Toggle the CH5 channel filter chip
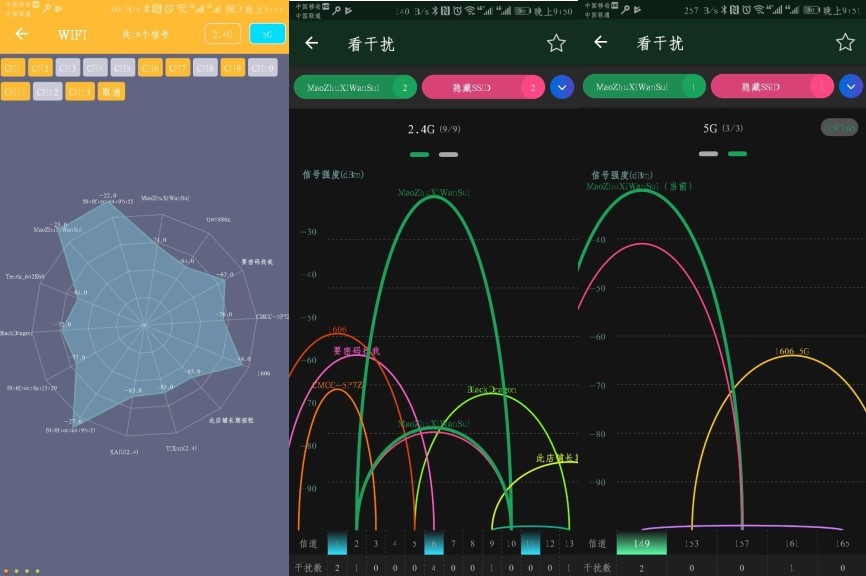Screen dimensions: 866x576 pyautogui.click(x=120, y=67)
